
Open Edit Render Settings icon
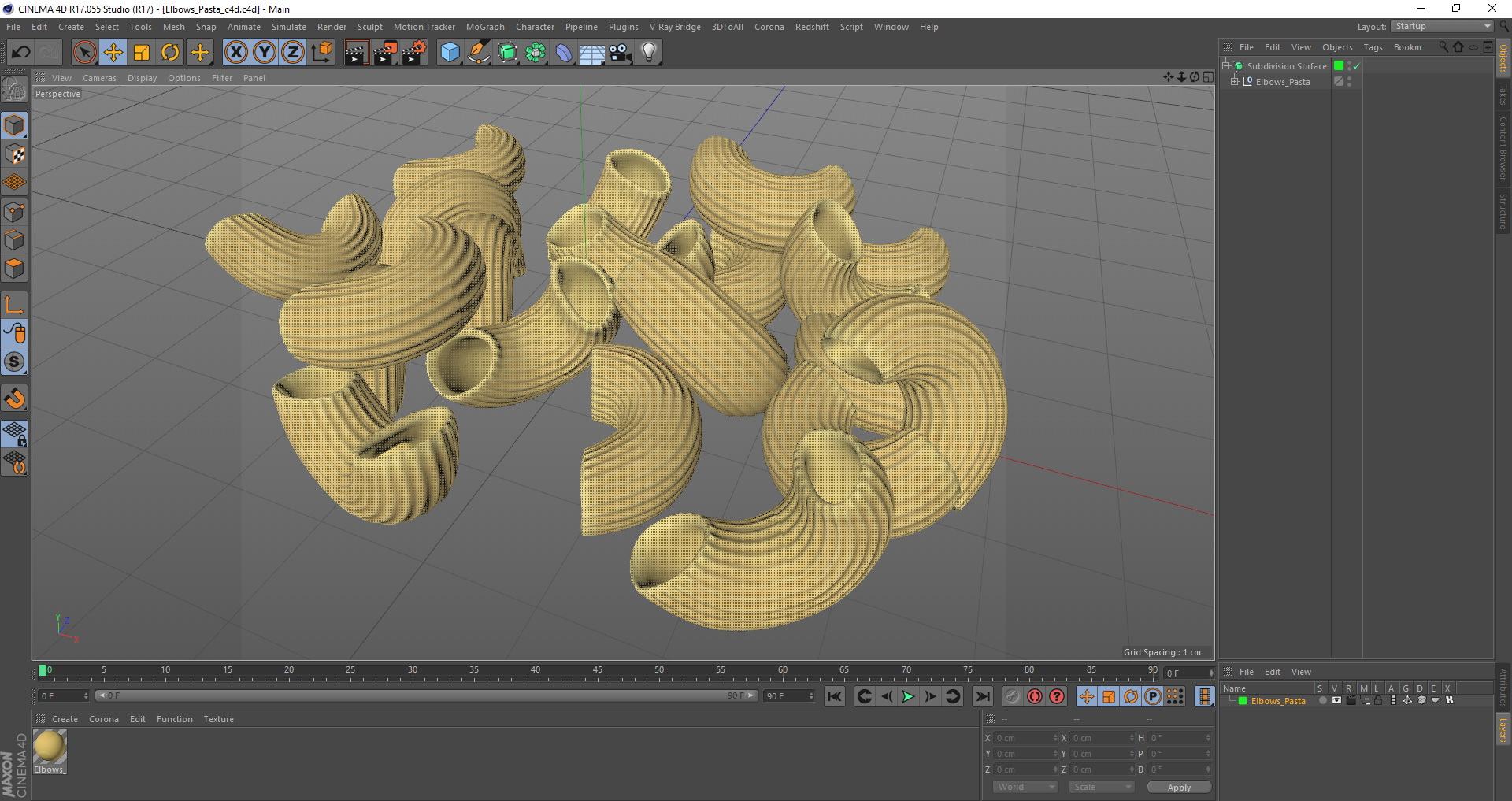[x=414, y=53]
